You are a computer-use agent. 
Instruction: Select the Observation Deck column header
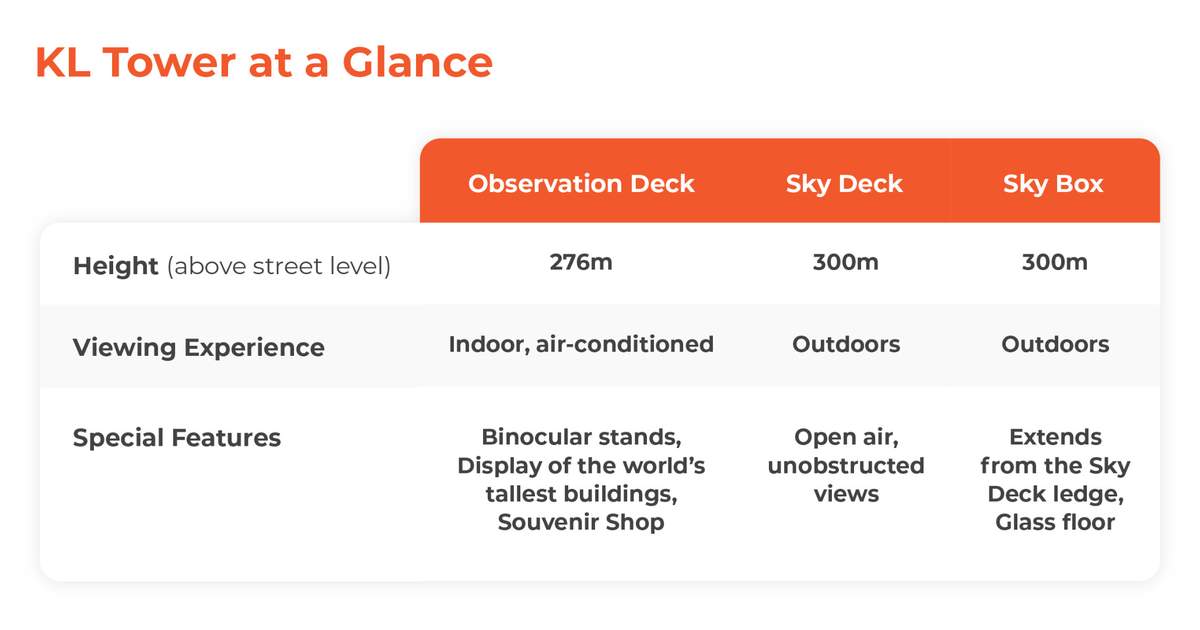coord(581,184)
